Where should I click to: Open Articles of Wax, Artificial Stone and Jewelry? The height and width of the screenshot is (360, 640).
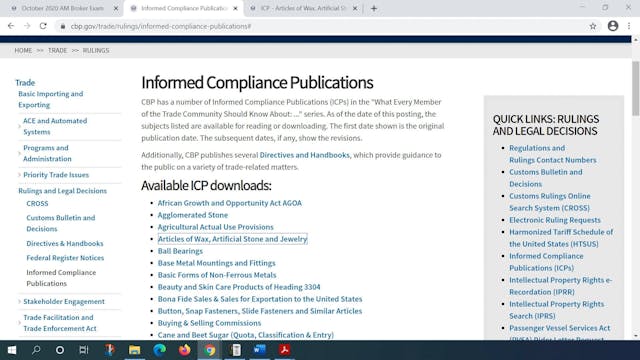coord(232,239)
